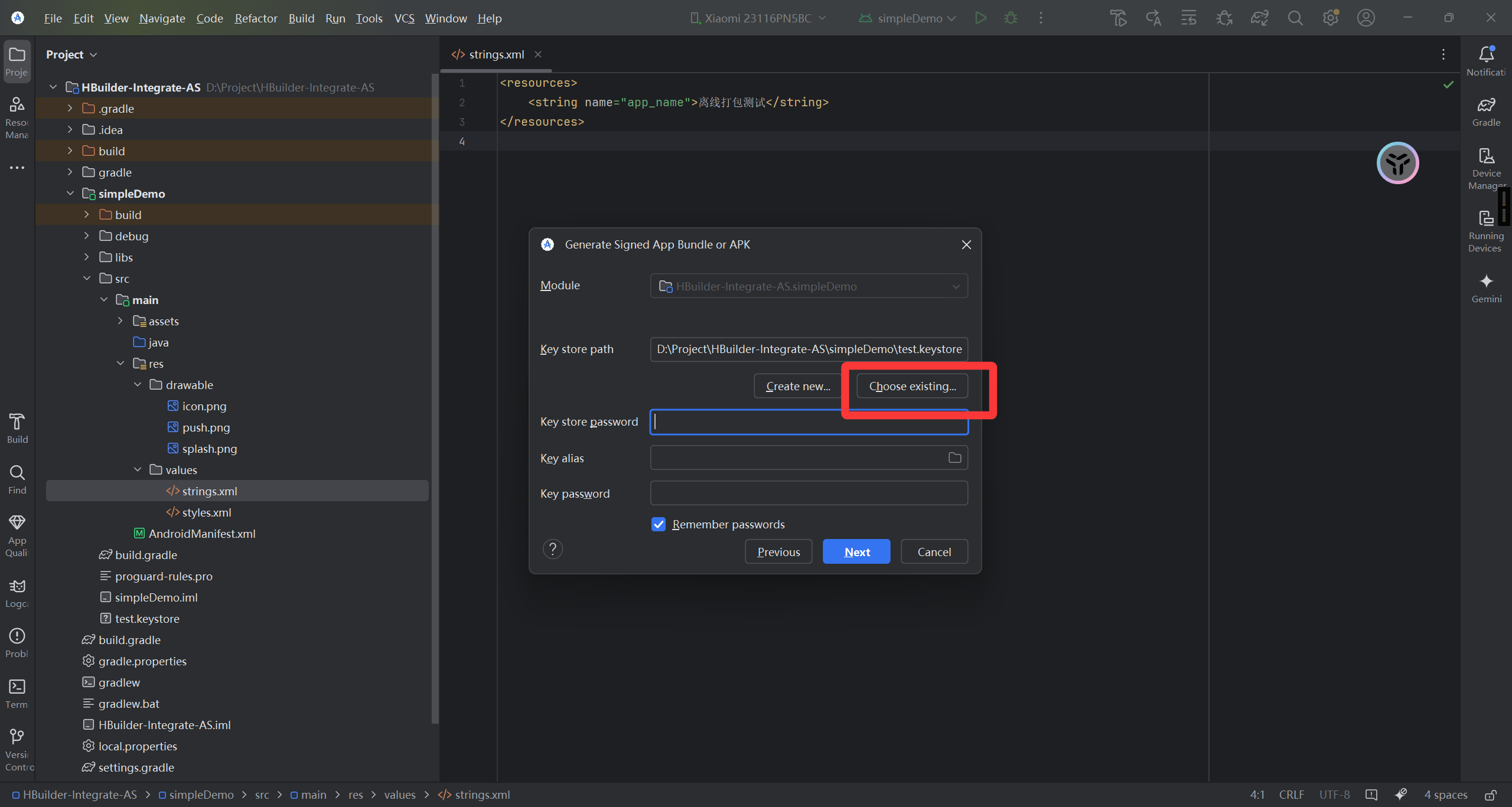Open the account profile icon
This screenshot has width=1512, height=807.
[1366, 18]
